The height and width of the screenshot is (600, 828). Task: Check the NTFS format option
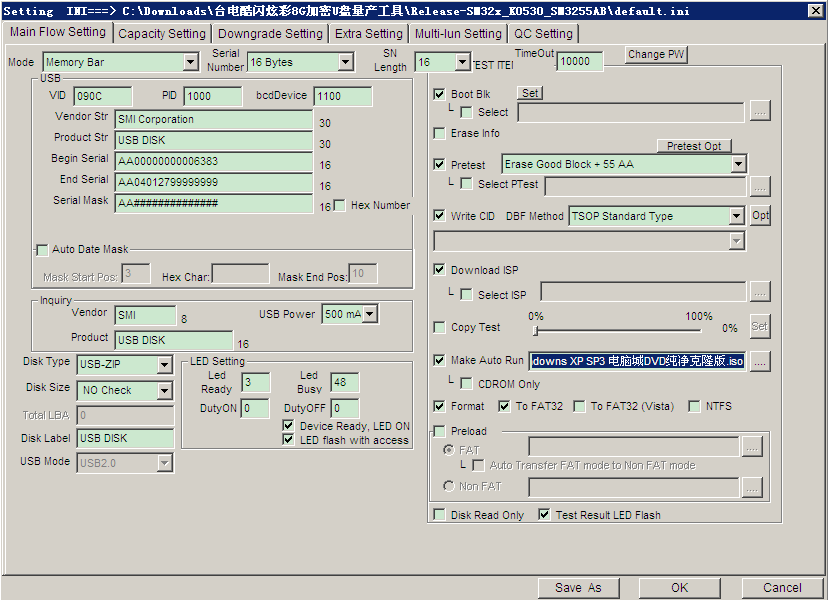(x=695, y=407)
